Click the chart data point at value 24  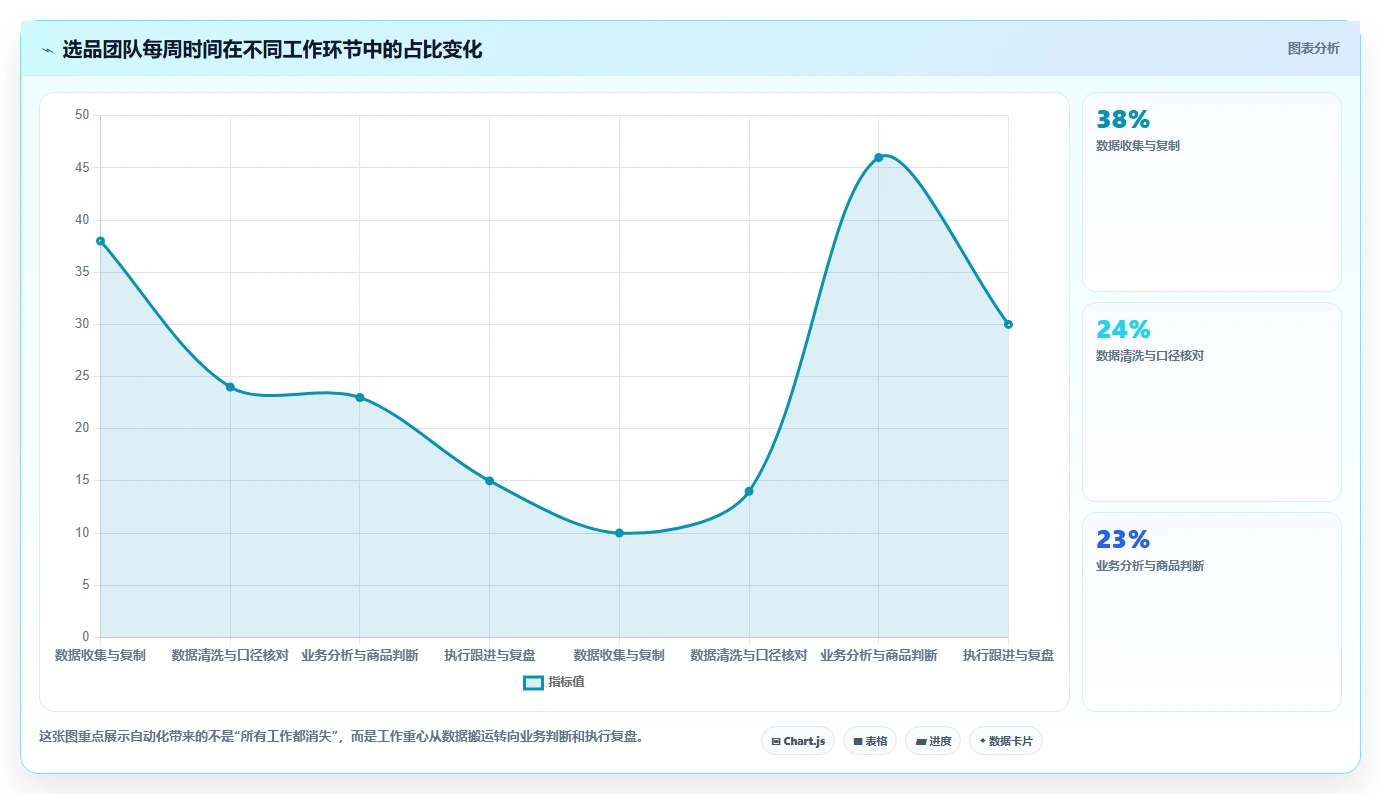230,387
